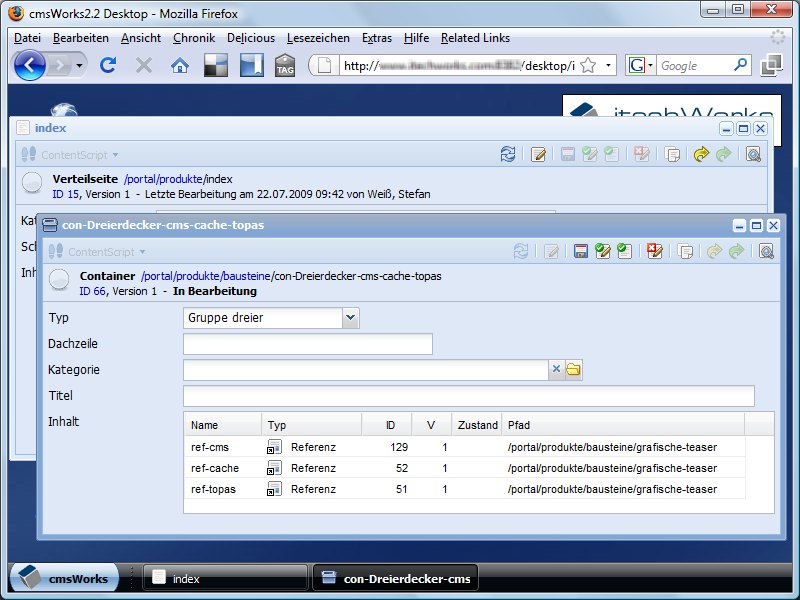Click into the Titel input field
This screenshot has height=600, width=800.
(x=468, y=396)
